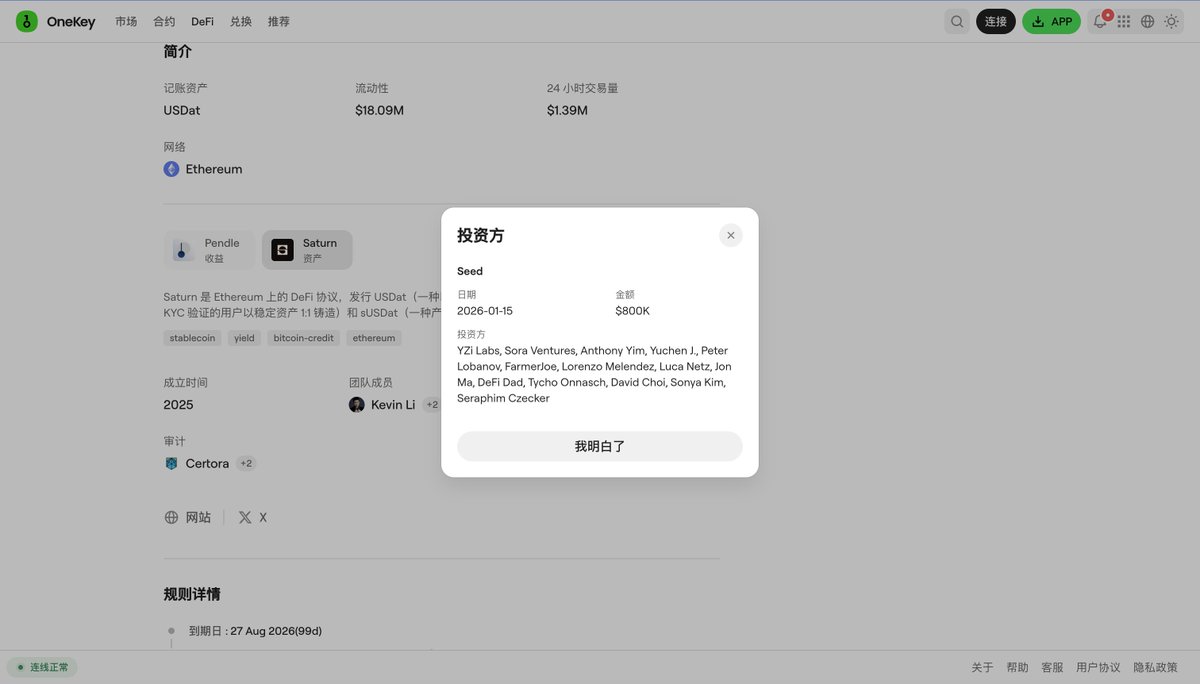Click the 我明白了 button
Image resolution: width=1200 pixels, height=684 pixels.
600,446
